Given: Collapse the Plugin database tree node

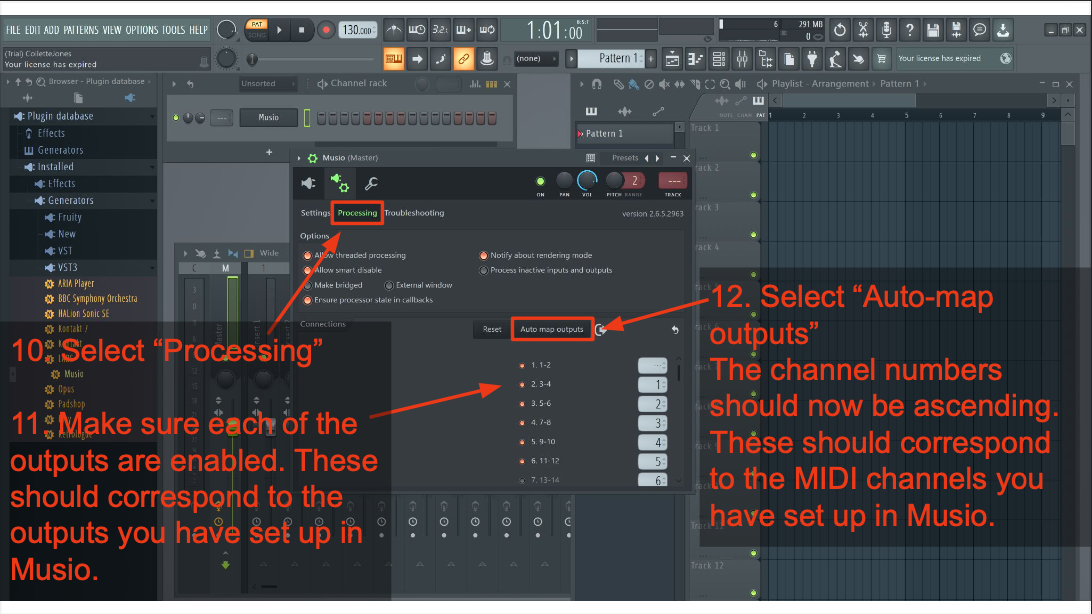Looking at the screenshot, I should pyautogui.click(x=153, y=116).
